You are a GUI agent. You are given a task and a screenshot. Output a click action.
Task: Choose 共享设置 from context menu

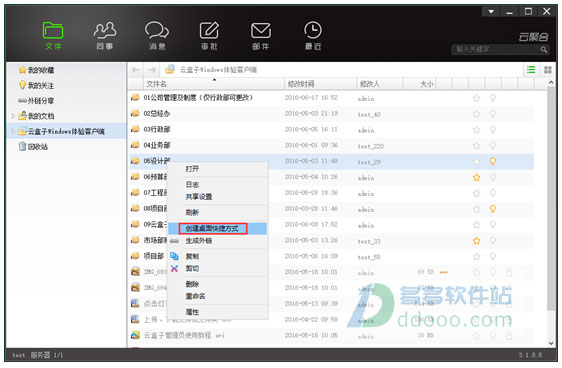(218, 197)
